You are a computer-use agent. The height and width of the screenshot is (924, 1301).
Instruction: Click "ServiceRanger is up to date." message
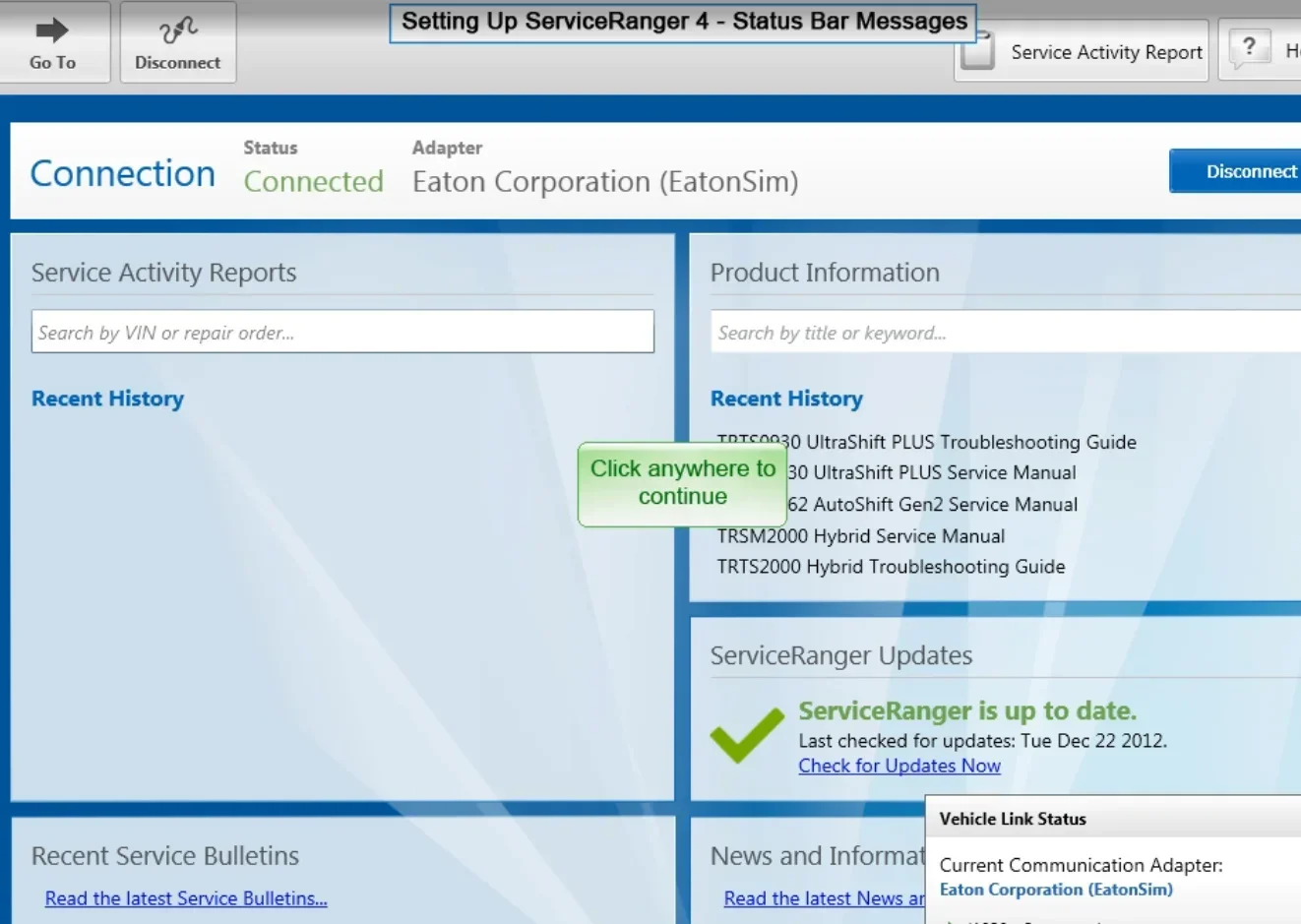967,710
